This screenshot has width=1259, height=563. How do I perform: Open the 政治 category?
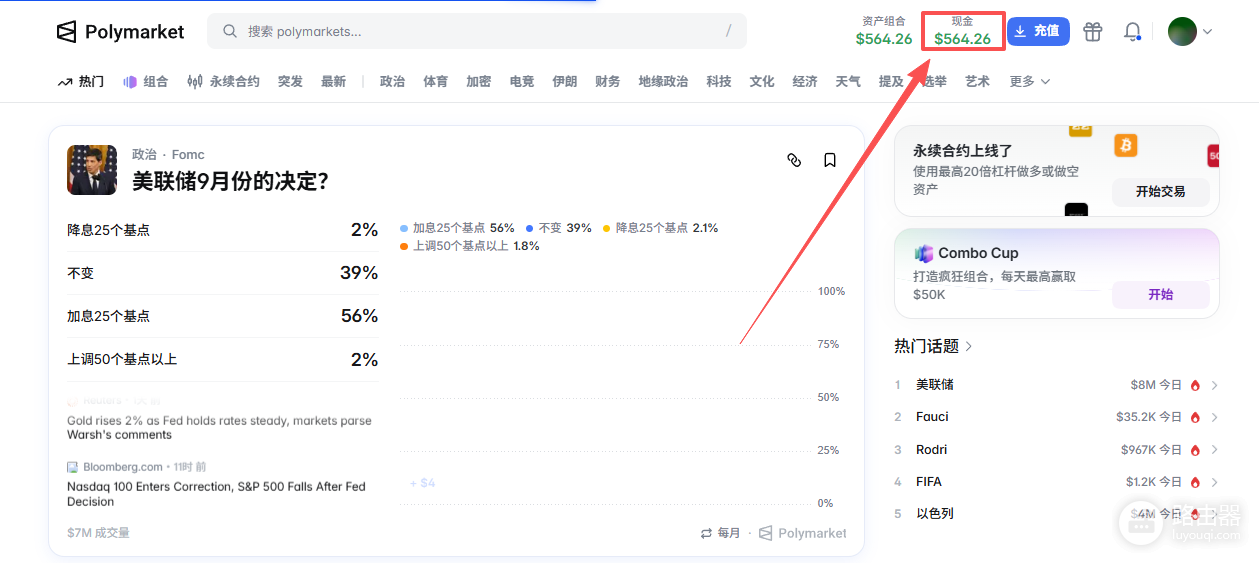tap(392, 81)
